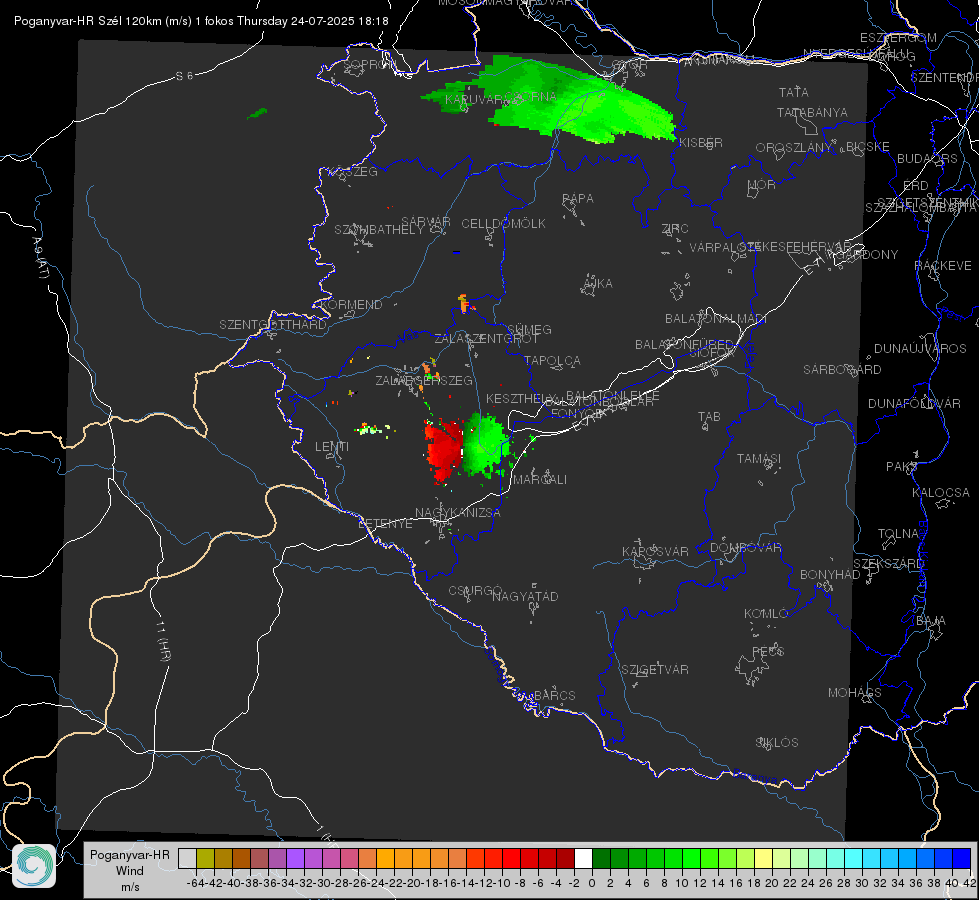Click the TATA city label
Viewport: 979px width, 900px height.
[x=794, y=92]
